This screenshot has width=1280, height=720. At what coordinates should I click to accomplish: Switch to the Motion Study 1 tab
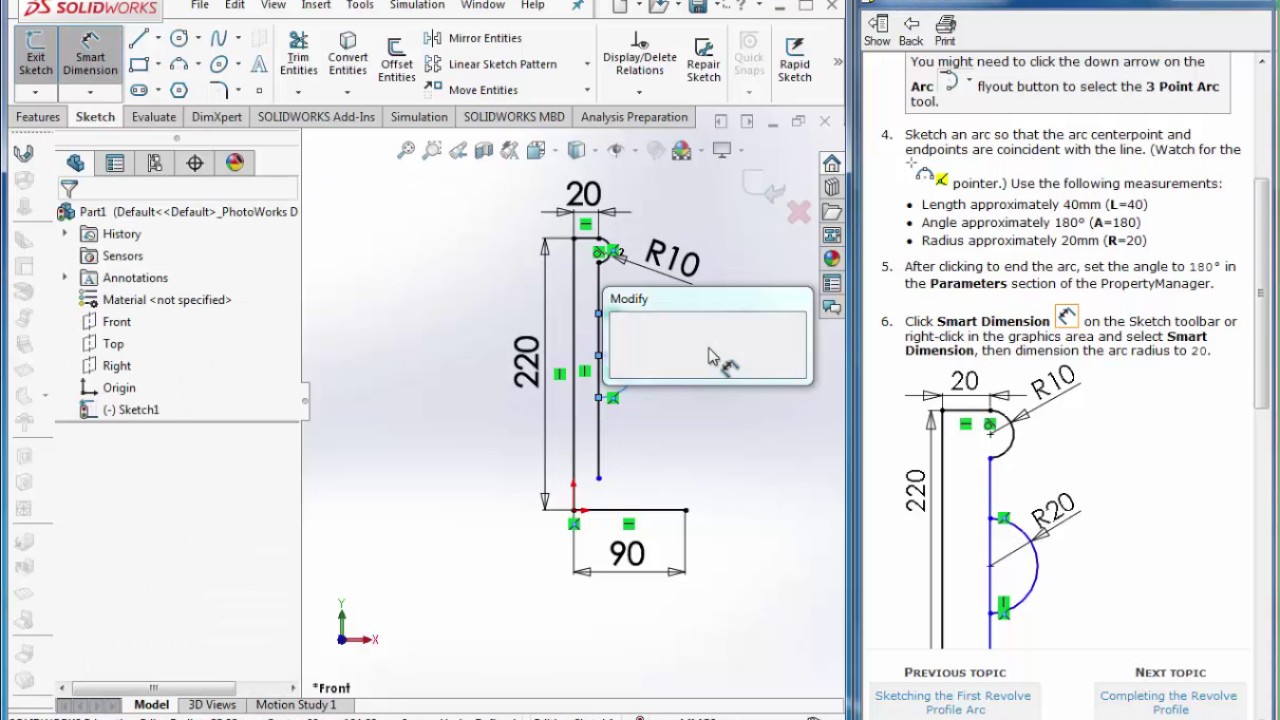tap(296, 705)
